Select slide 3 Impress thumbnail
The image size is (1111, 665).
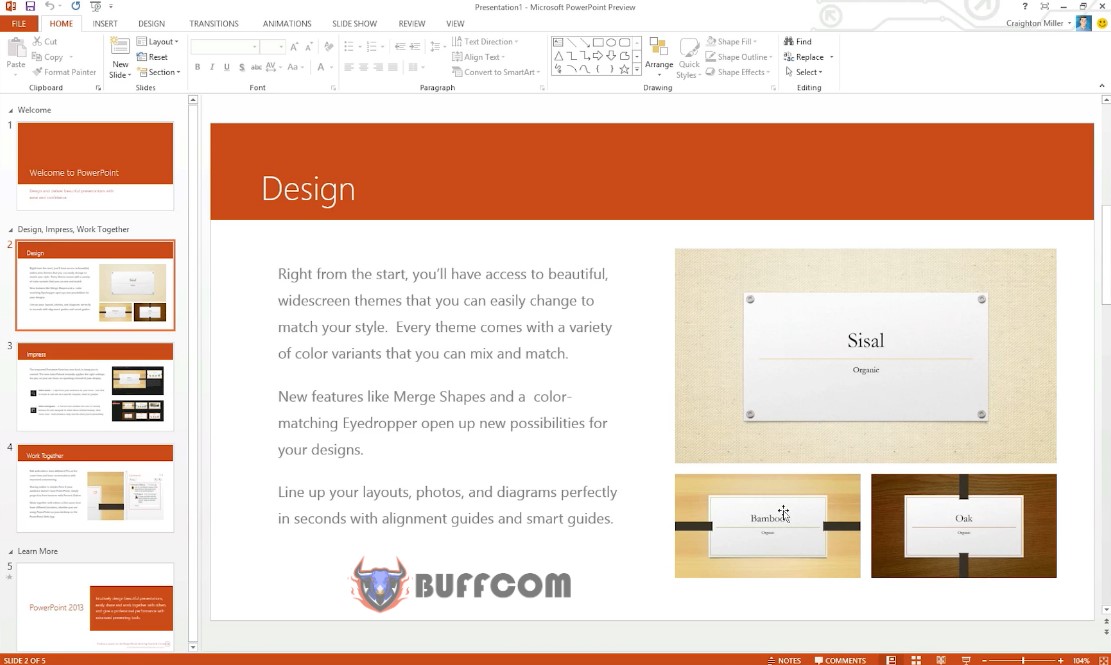click(x=95, y=387)
